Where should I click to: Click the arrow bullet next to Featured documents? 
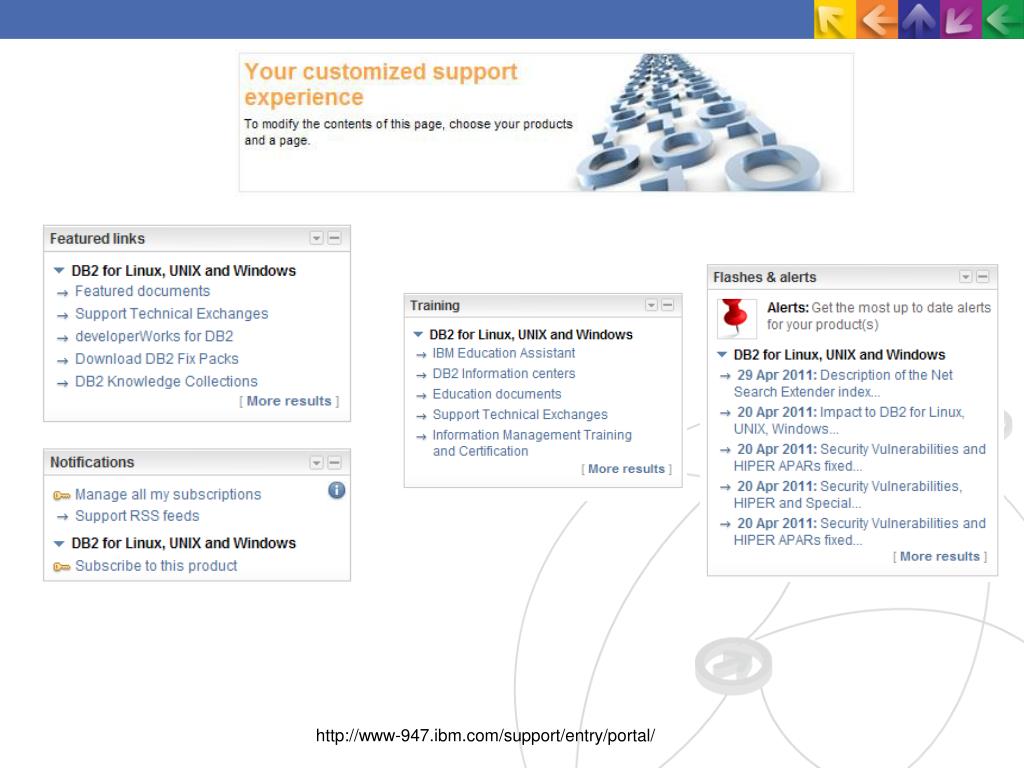click(62, 293)
